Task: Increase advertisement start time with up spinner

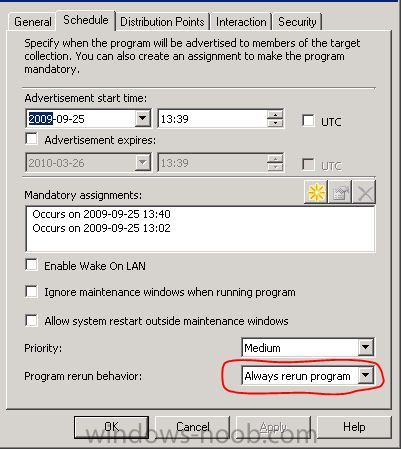Action: click(x=275, y=114)
